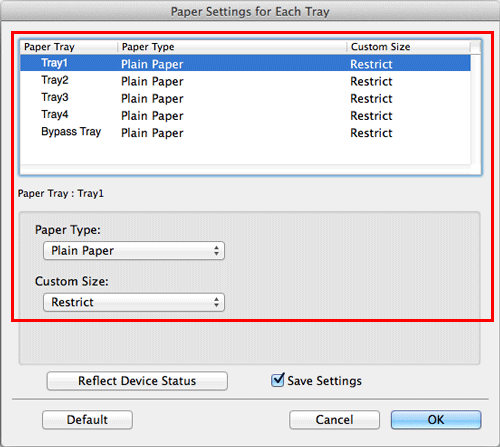Select the Tray3 row in the list
This screenshot has width=500, height=447.
(x=245, y=98)
